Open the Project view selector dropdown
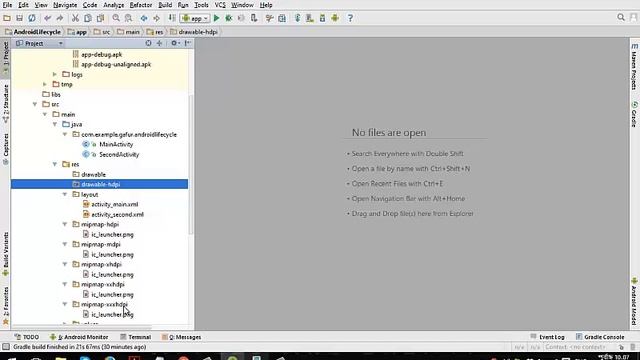Viewport: 640px width, 360px height. pos(39,43)
